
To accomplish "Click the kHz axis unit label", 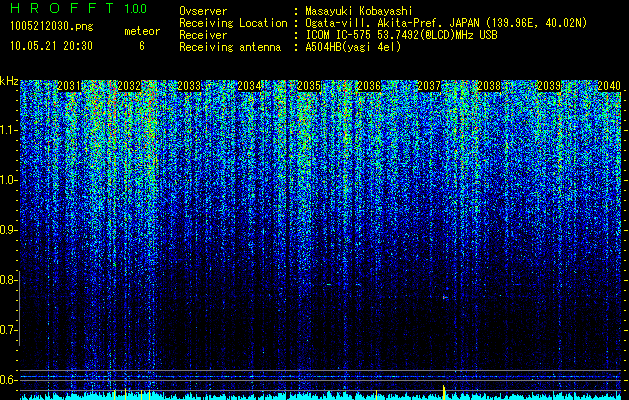I will [9, 81].
